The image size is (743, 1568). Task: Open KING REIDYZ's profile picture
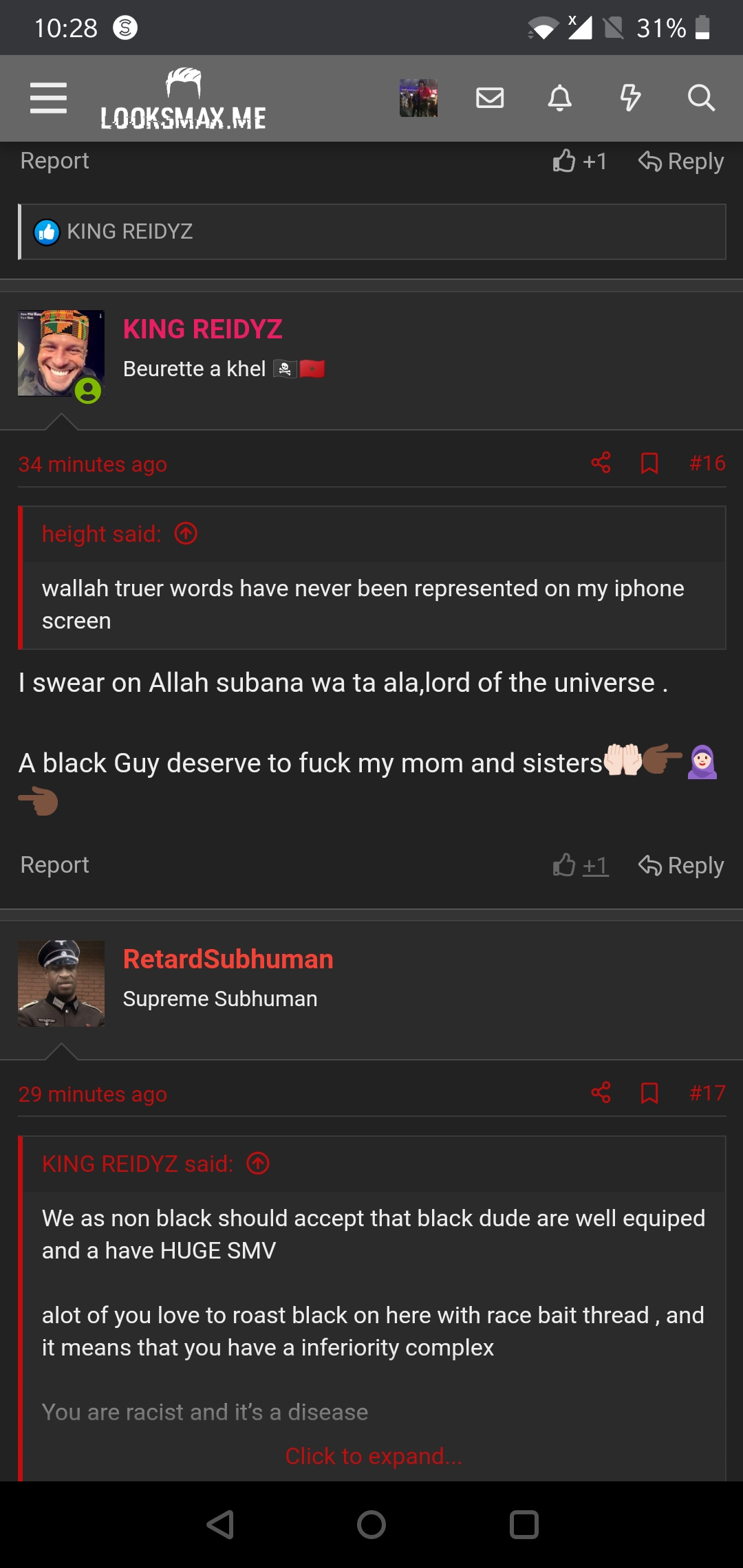click(61, 353)
